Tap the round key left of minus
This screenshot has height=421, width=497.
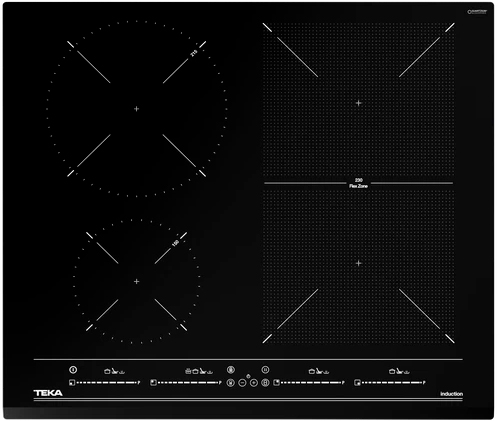[x=230, y=383]
